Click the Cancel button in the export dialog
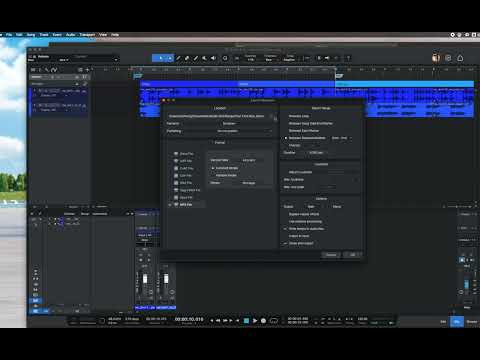480x360 pixels. tap(331, 255)
